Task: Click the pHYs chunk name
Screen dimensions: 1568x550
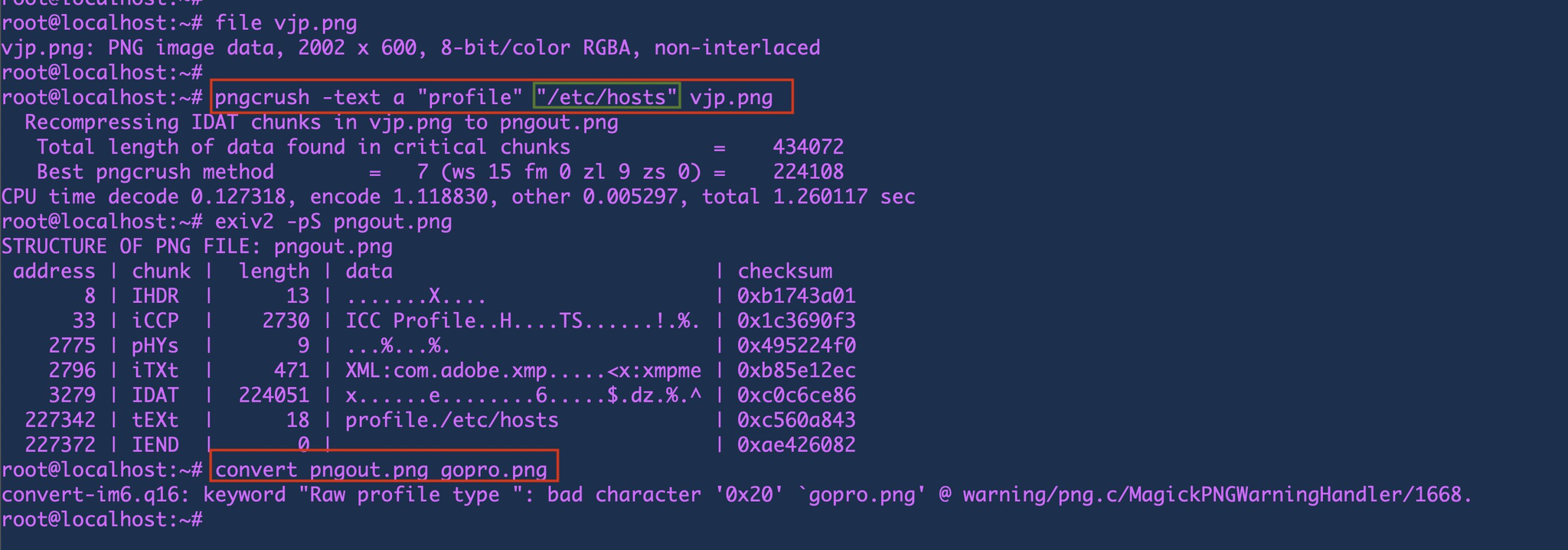Action: point(155,346)
